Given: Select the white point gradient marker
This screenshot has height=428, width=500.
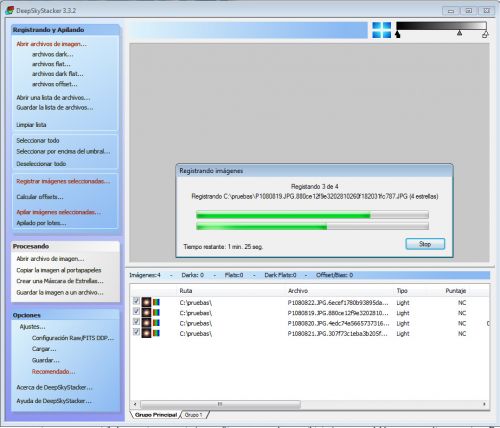Looking at the screenshot, I should tap(485, 34).
